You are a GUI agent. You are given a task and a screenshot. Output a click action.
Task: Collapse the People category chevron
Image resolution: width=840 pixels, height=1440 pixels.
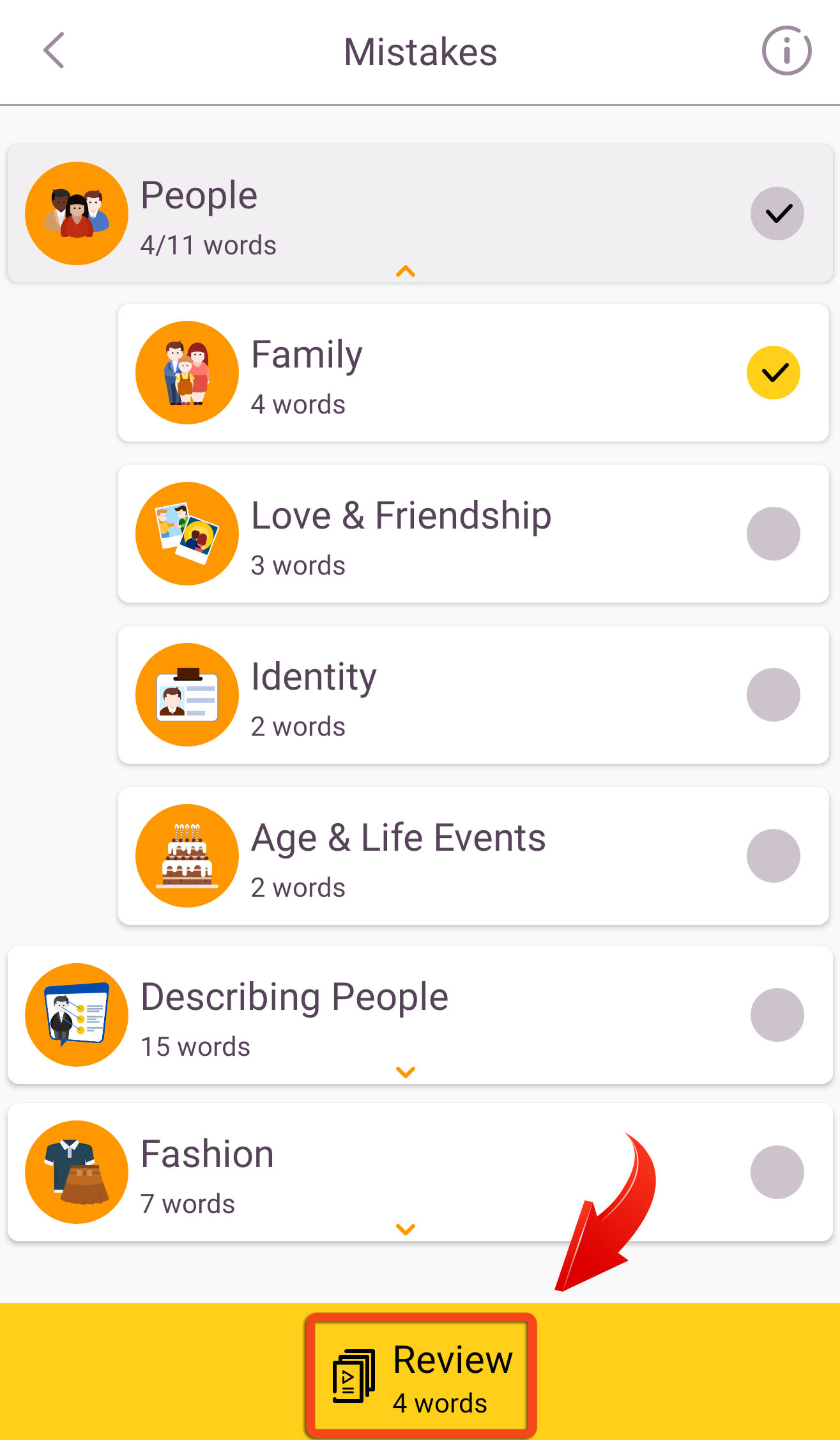(406, 272)
